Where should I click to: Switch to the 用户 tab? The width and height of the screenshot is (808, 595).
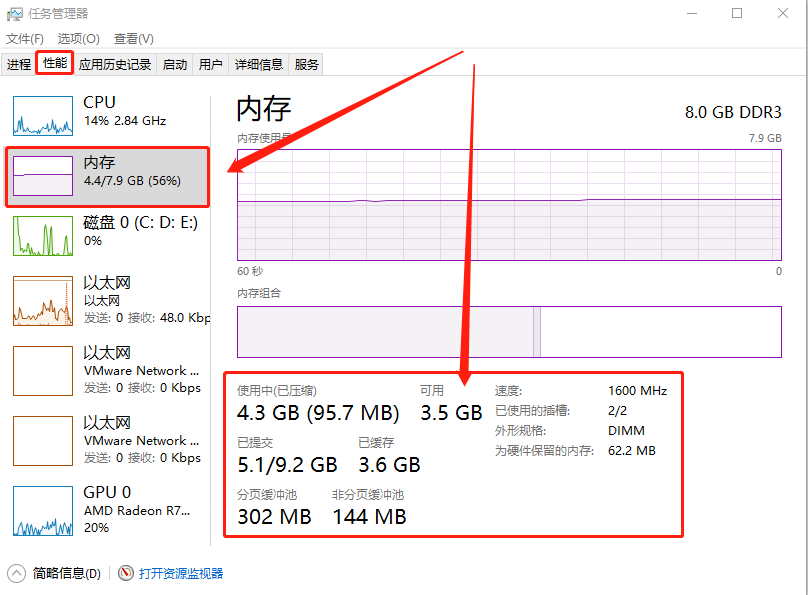(x=210, y=65)
